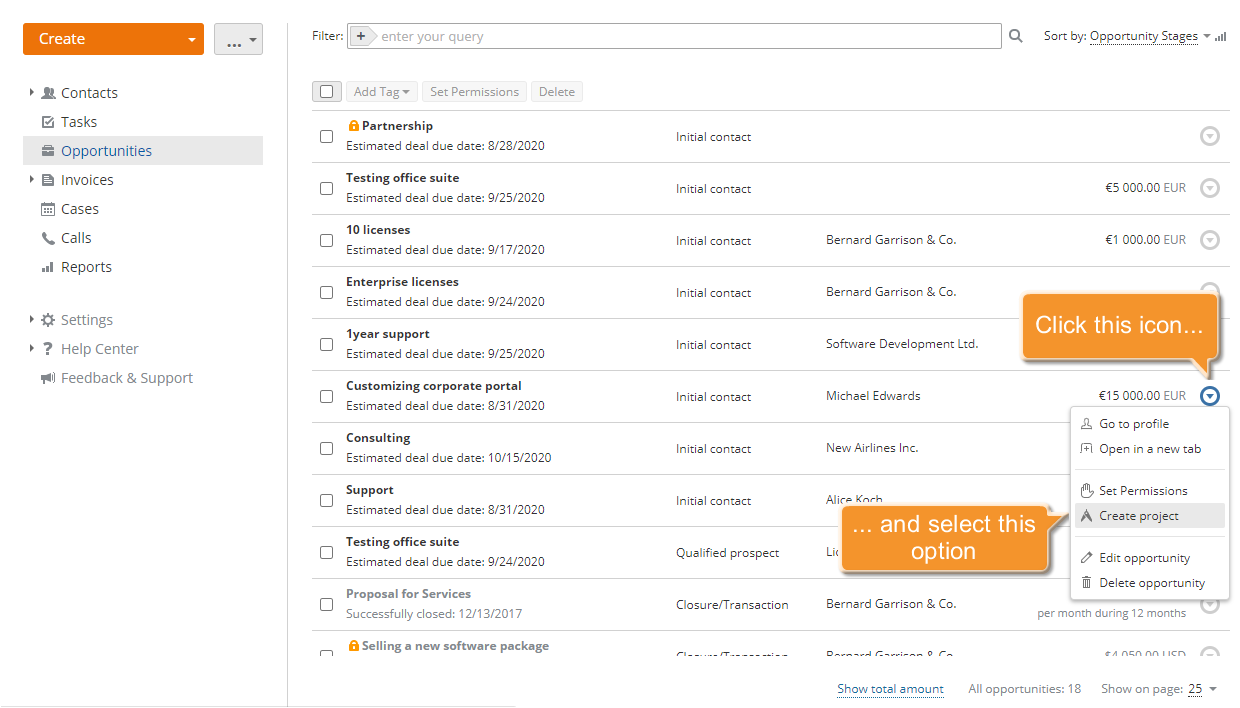The image size is (1240, 708).
Task: Open actions menu for Partnership row
Action: tap(1210, 136)
